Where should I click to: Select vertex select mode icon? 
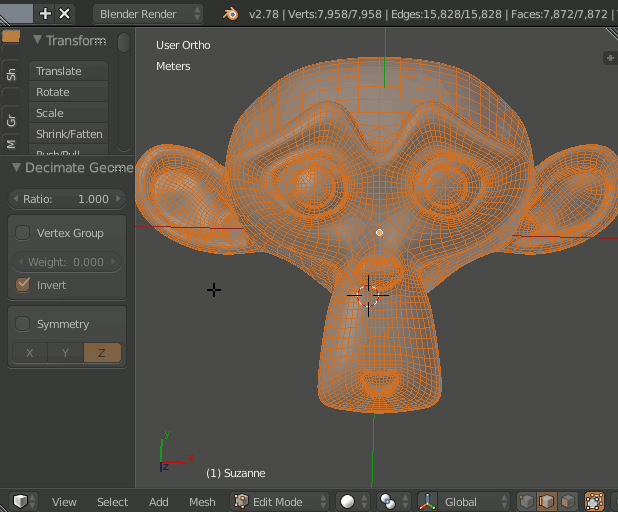(x=526, y=501)
